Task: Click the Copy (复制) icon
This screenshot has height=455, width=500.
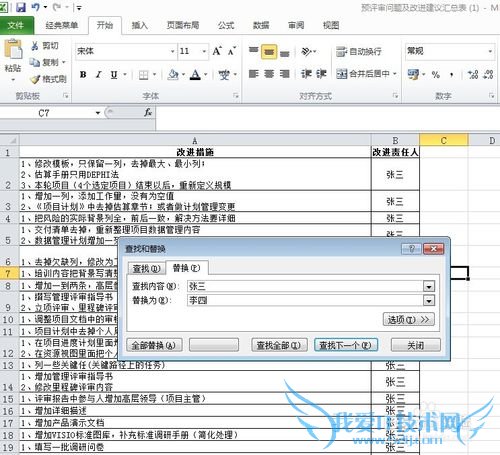Action: click(35, 62)
